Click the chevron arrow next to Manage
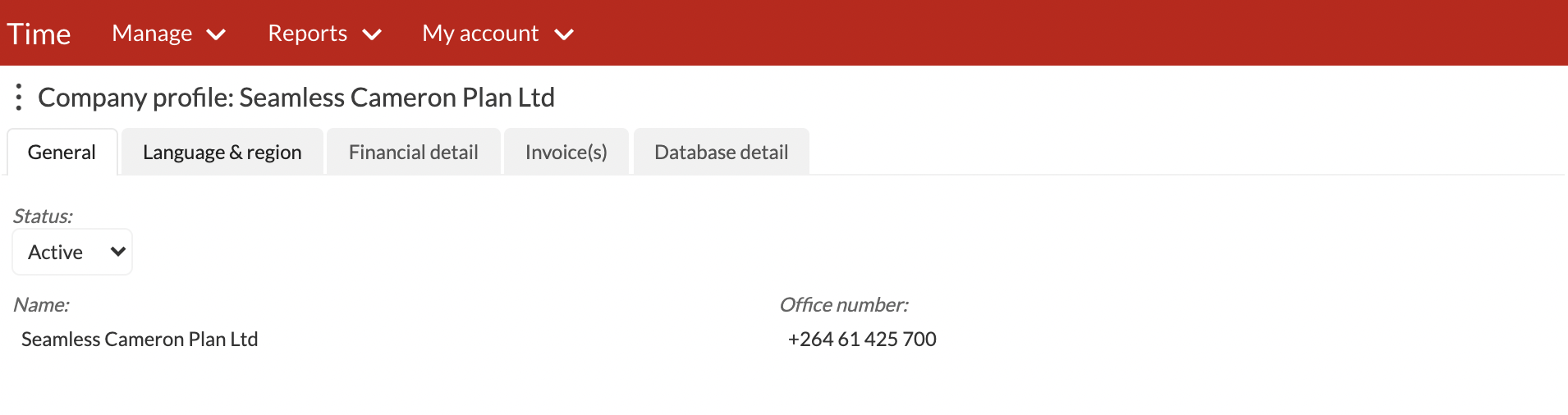Screen dimensions: 1568x415 point(216,34)
